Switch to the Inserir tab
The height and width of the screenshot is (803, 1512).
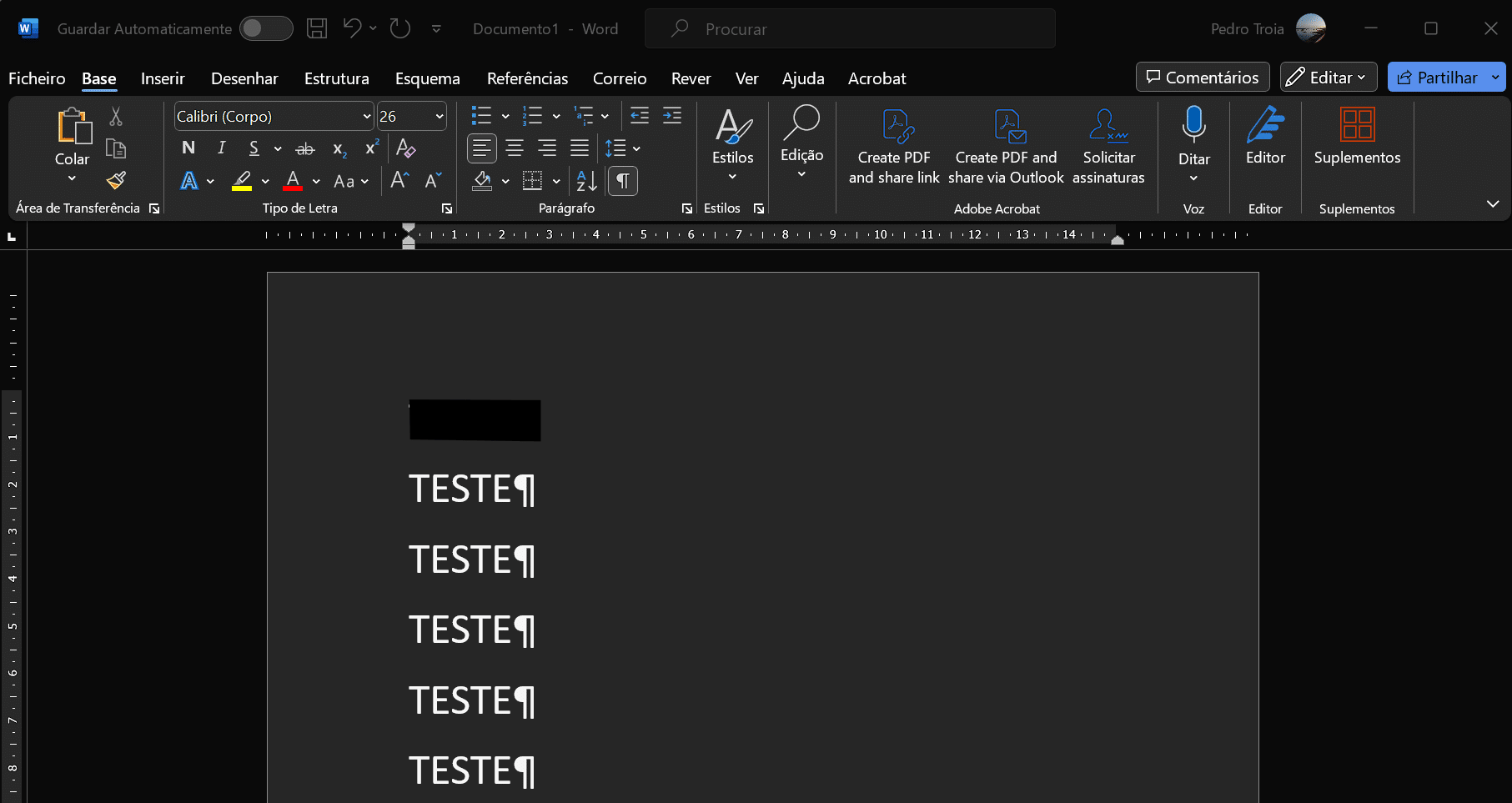point(163,78)
